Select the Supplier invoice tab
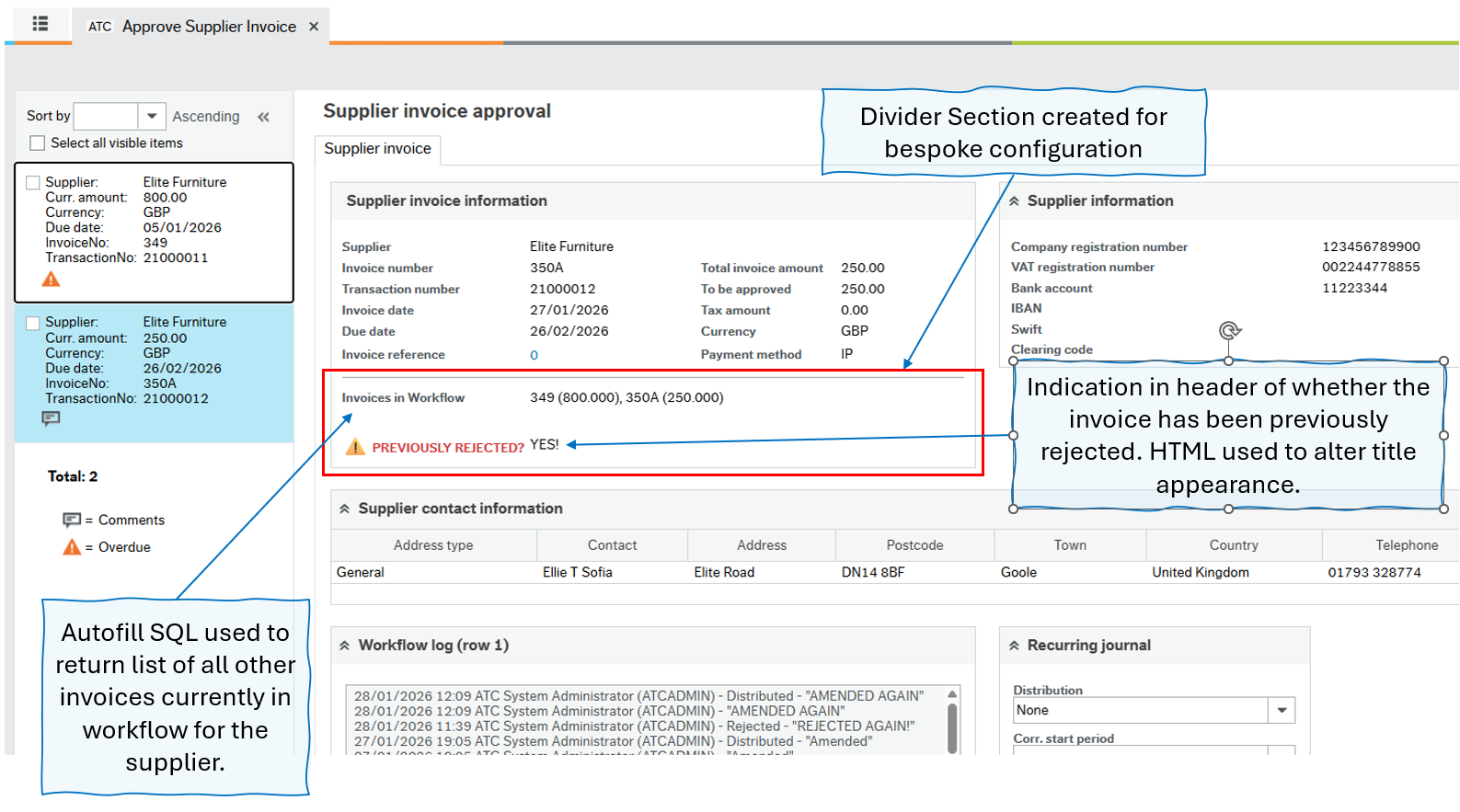1460x812 pixels. (x=377, y=149)
